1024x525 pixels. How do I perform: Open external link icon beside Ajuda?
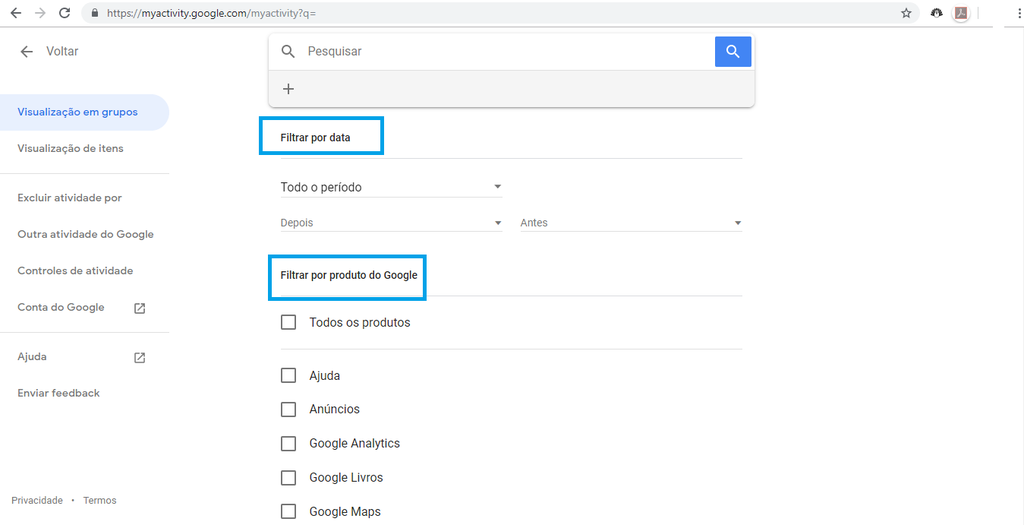point(139,357)
